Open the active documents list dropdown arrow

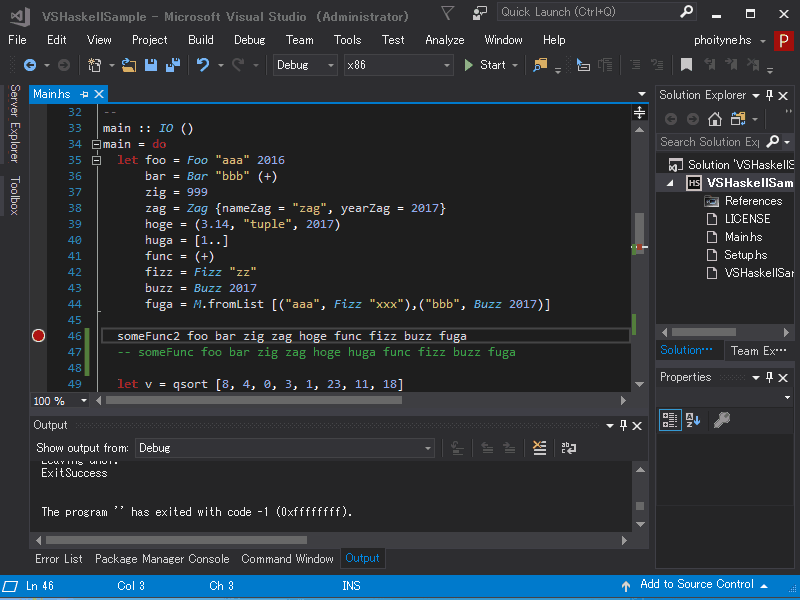(642, 94)
